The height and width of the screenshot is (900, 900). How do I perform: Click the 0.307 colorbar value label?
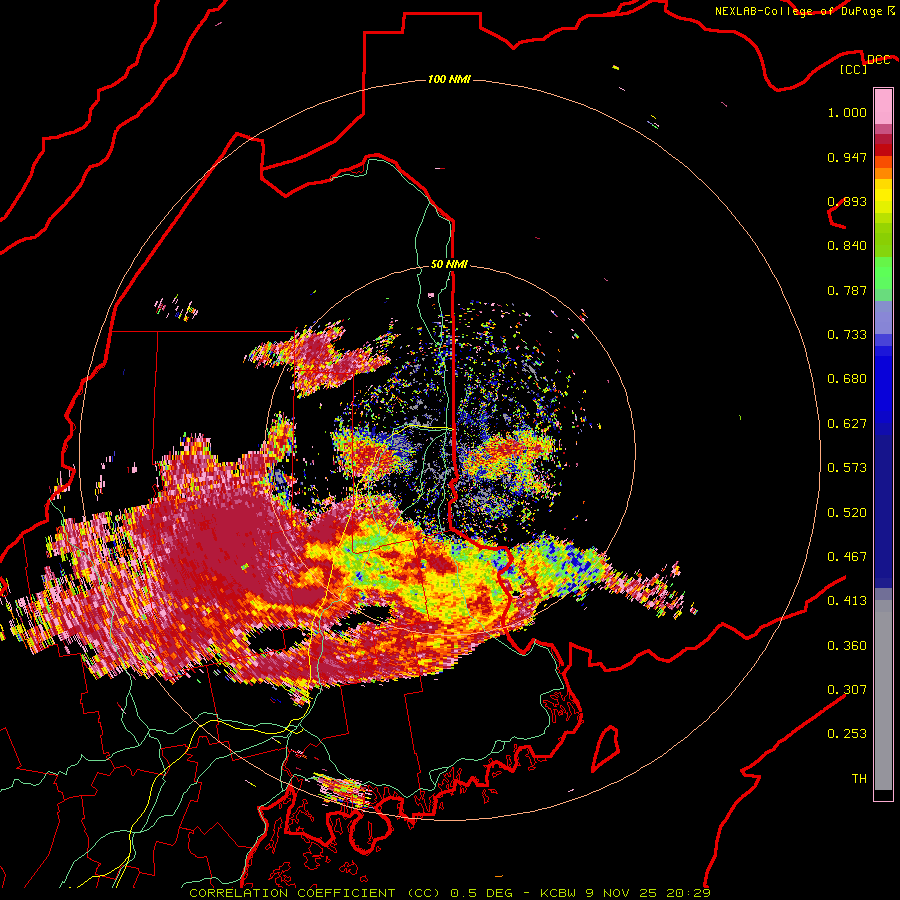pos(847,690)
